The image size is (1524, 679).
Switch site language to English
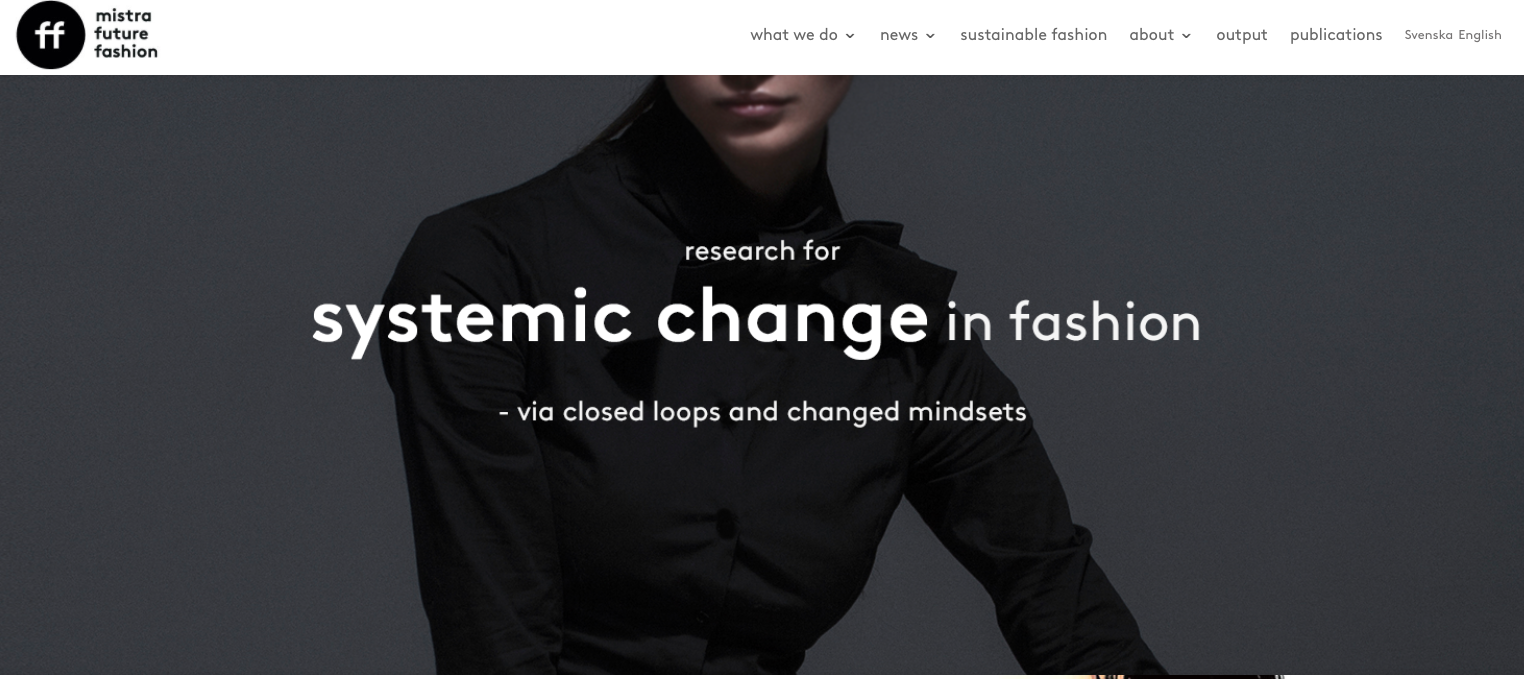(x=1480, y=35)
